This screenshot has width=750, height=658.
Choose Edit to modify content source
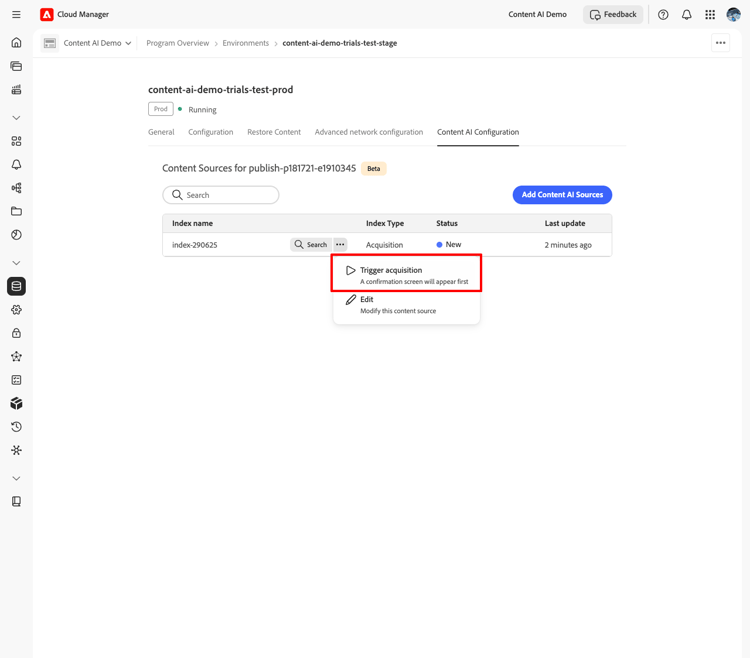click(x=406, y=305)
